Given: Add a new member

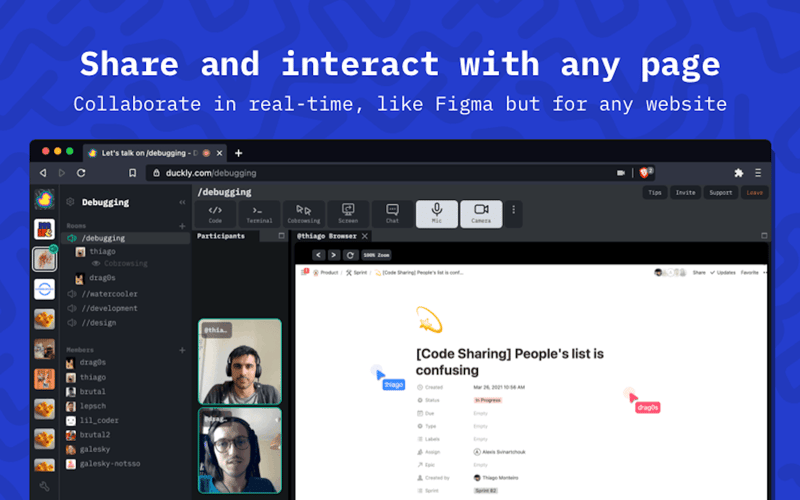Looking at the screenshot, I should 182,350.
